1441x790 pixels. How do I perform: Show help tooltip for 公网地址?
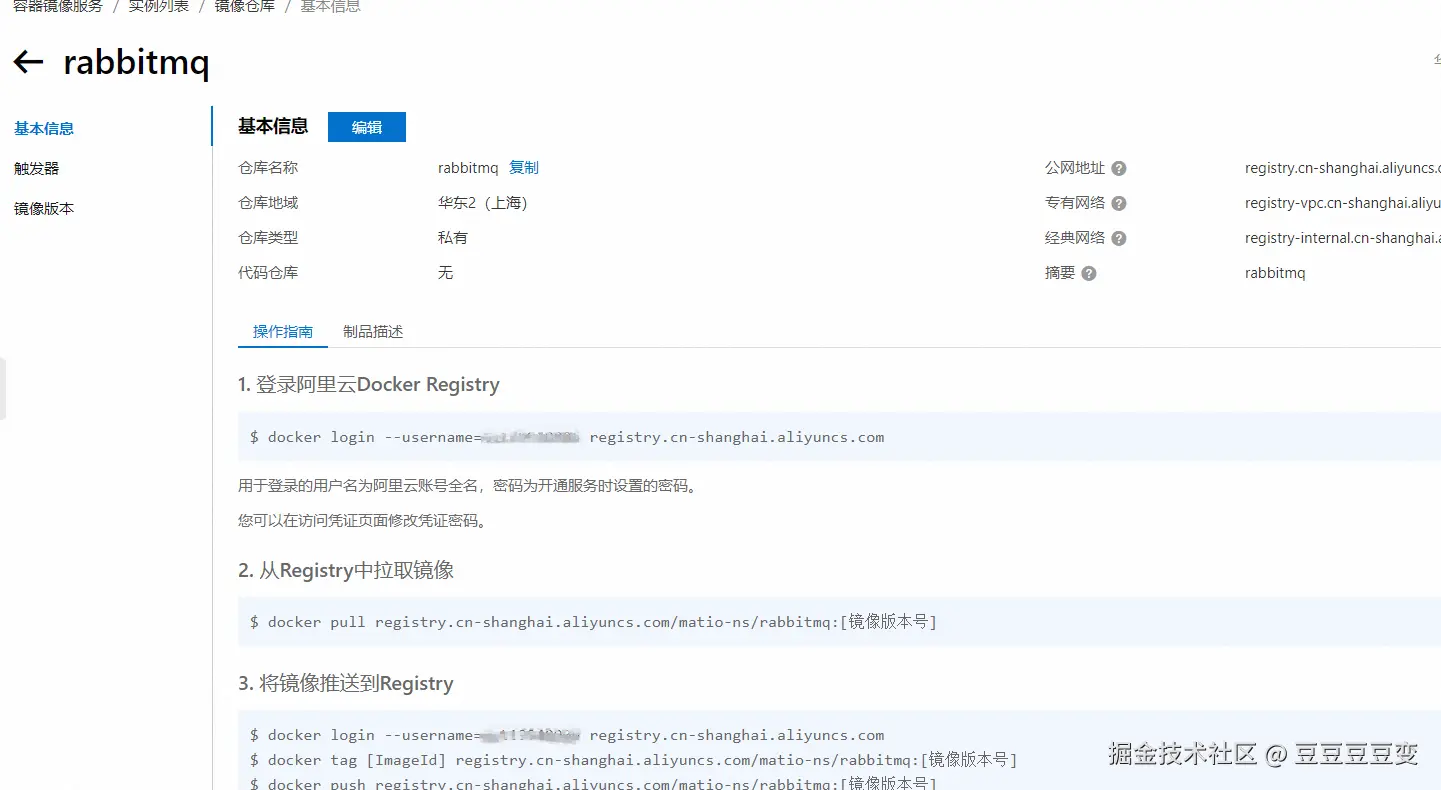pyautogui.click(x=1119, y=168)
